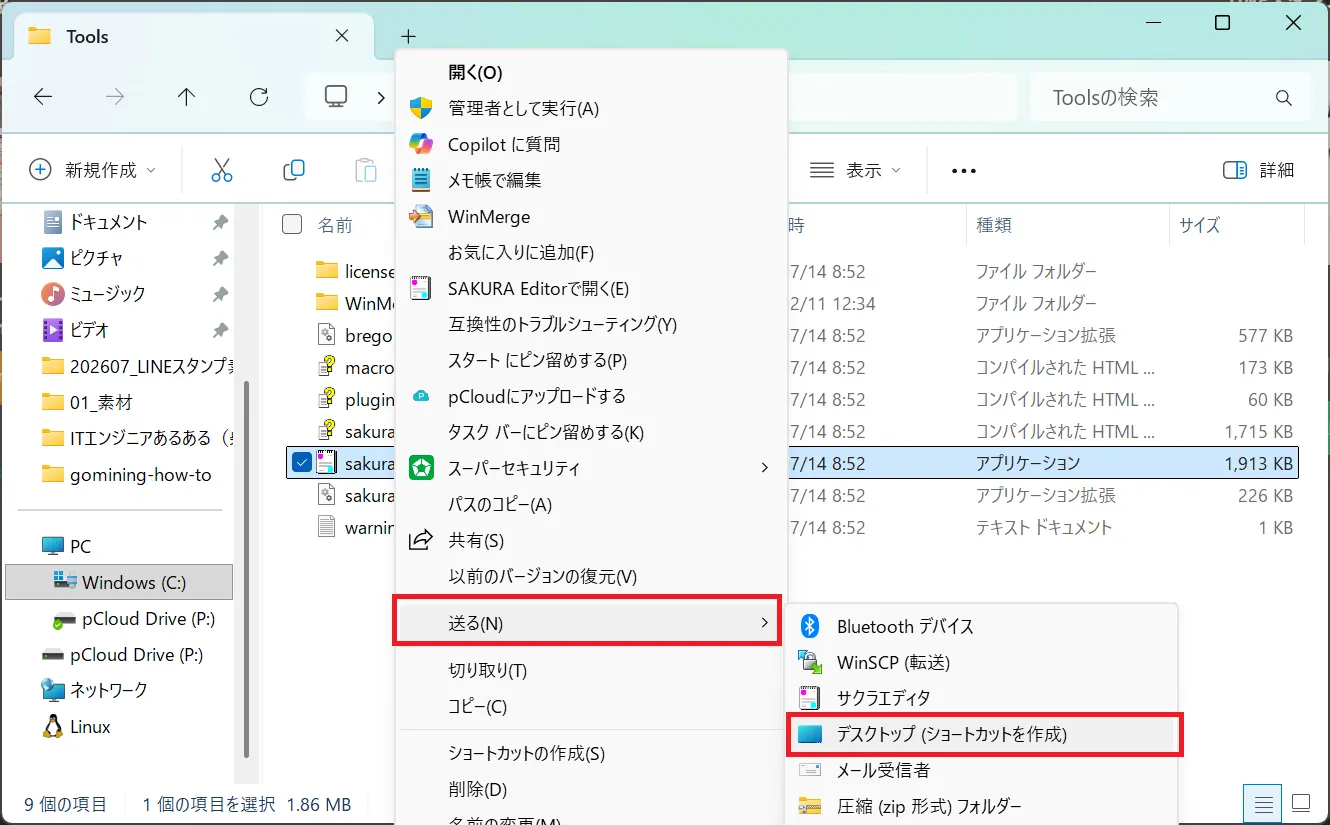Select Bluetooth デバイス in Send to submenu
This screenshot has height=825, width=1330.
tap(982, 626)
